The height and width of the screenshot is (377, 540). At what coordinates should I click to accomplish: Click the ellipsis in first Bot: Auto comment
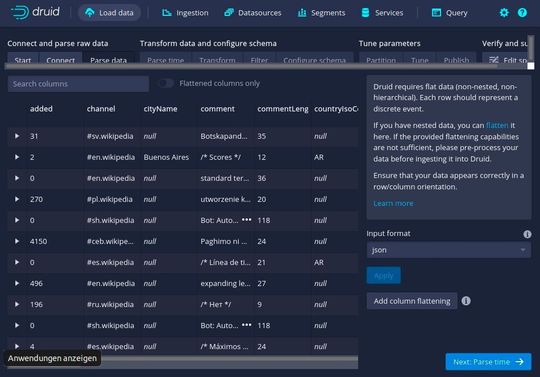tap(246, 220)
